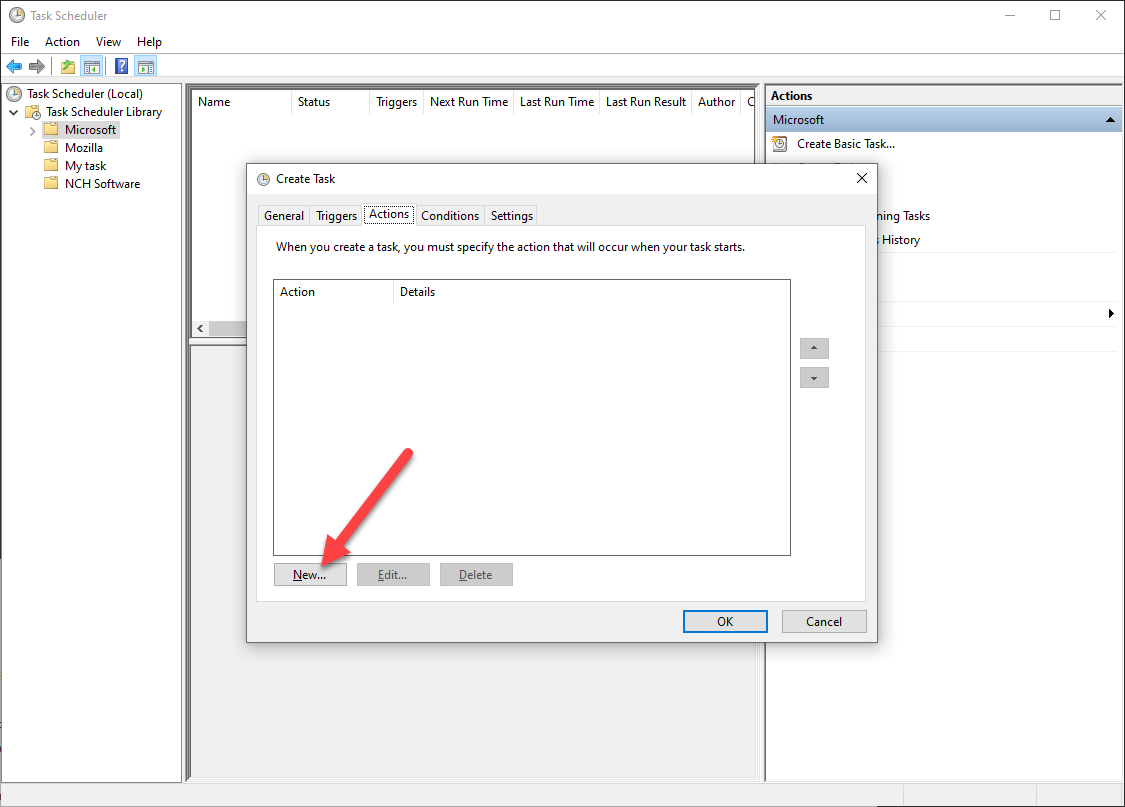Click the Forward arrow toolbar icon
Viewport: 1125px width, 807px height.
[37, 67]
